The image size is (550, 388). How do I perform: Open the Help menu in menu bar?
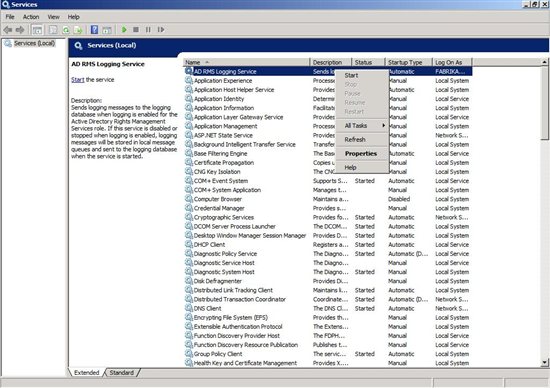[73, 17]
